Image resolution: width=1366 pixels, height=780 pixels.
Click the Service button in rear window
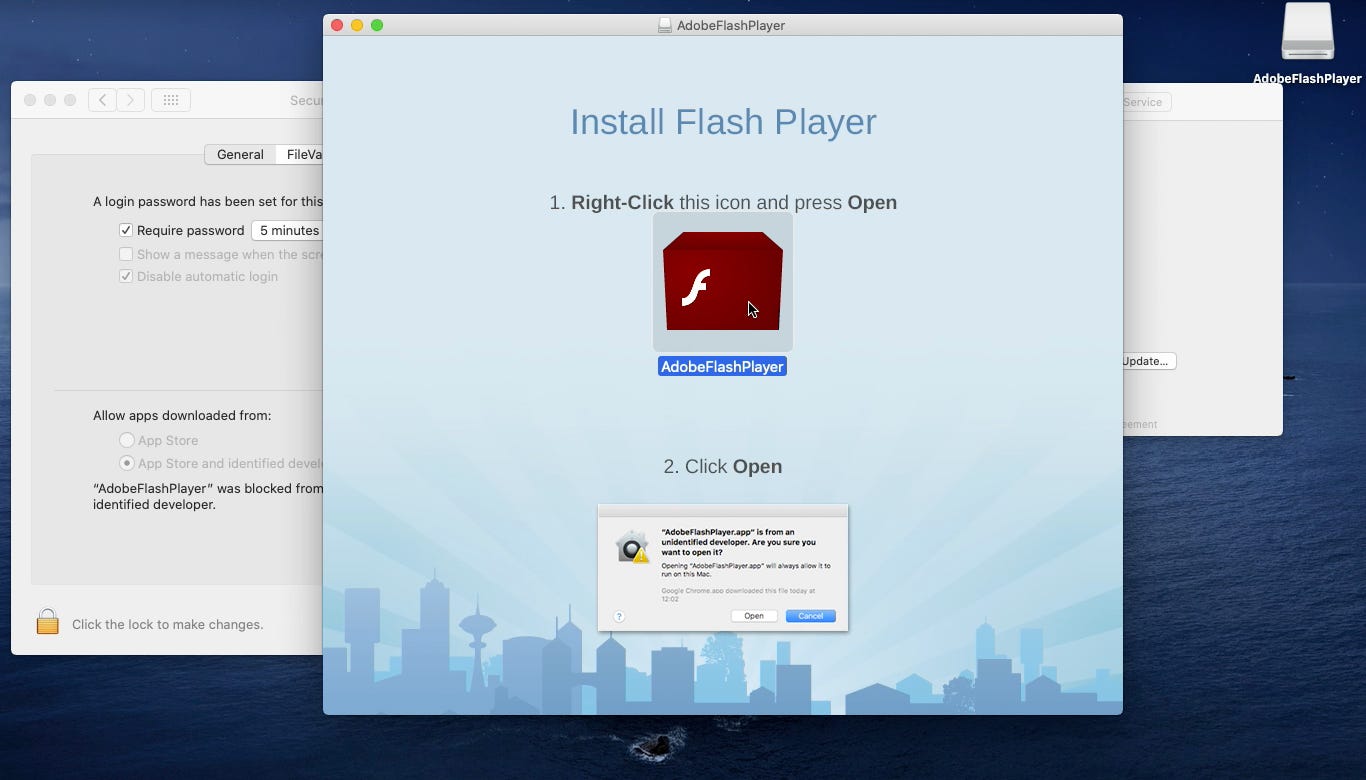[1145, 102]
